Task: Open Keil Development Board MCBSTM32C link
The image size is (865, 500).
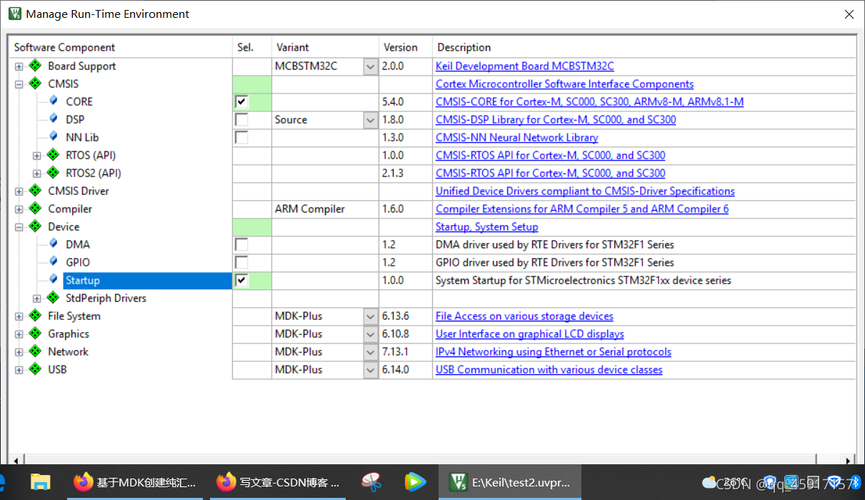Action: point(525,66)
